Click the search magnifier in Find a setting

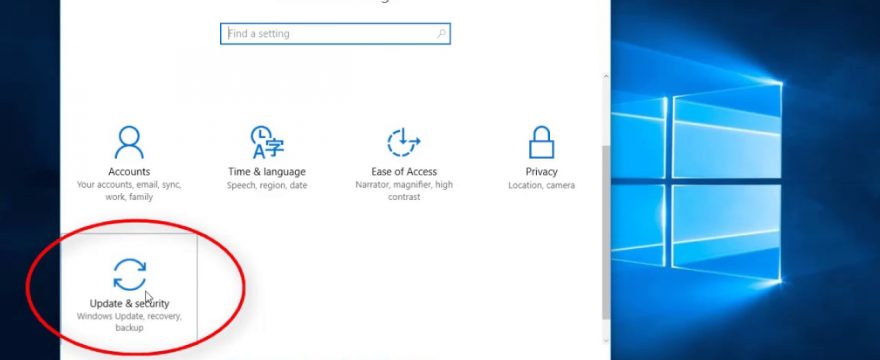[x=441, y=34]
